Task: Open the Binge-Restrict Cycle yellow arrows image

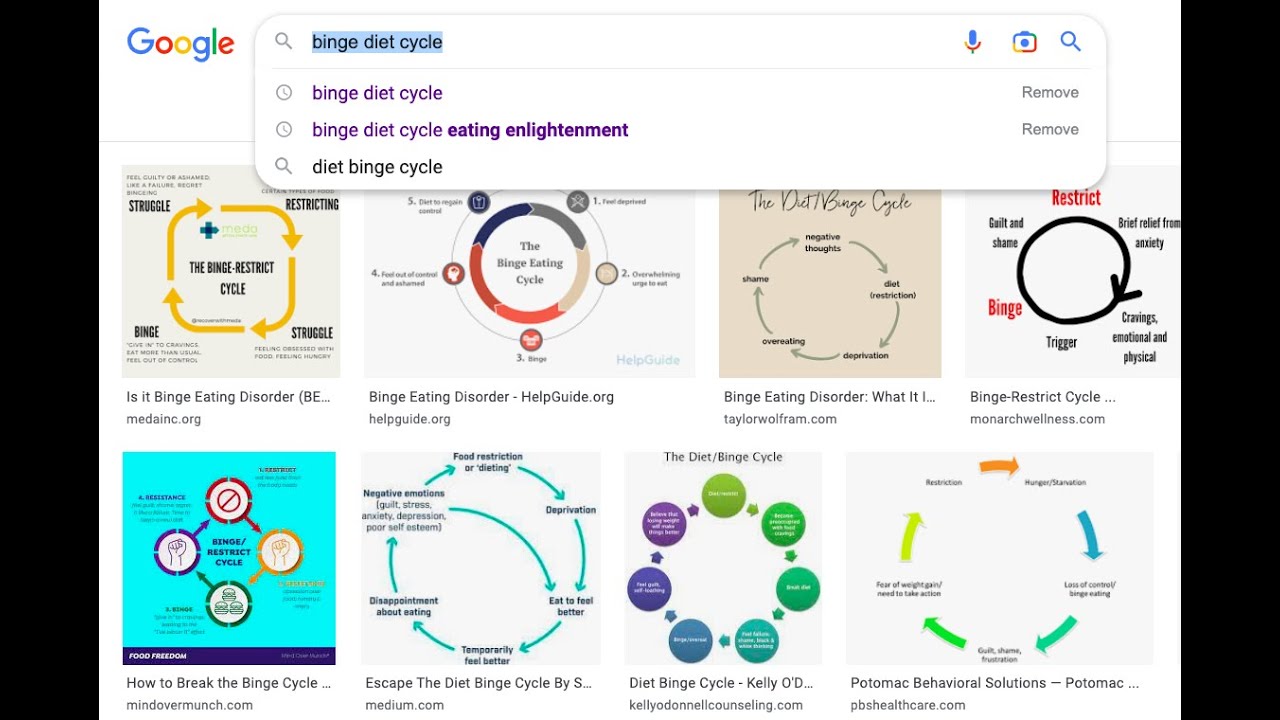Action: [x=231, y=272]
